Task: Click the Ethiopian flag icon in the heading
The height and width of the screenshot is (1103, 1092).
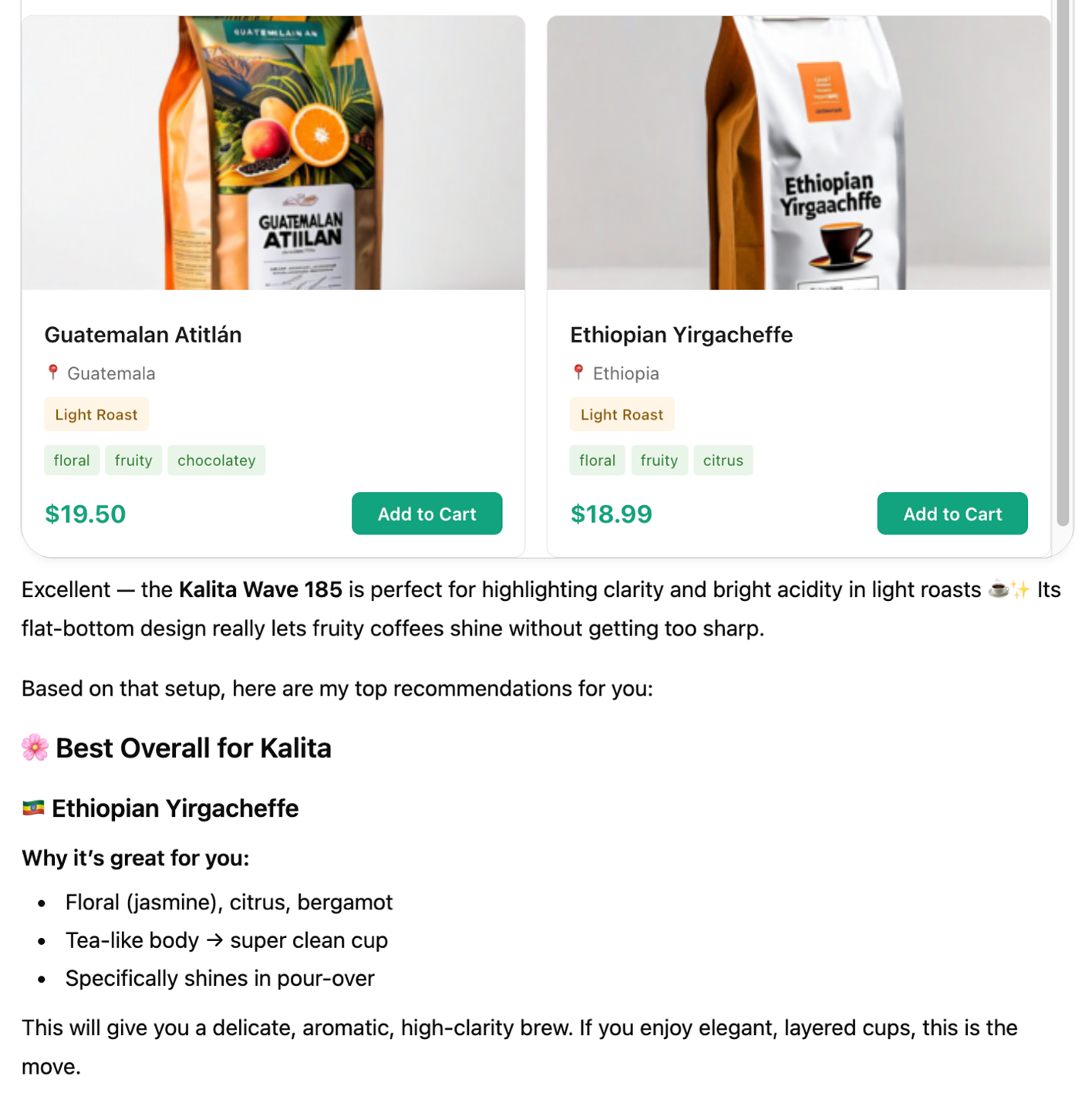Action: click(x=32, y=808)
